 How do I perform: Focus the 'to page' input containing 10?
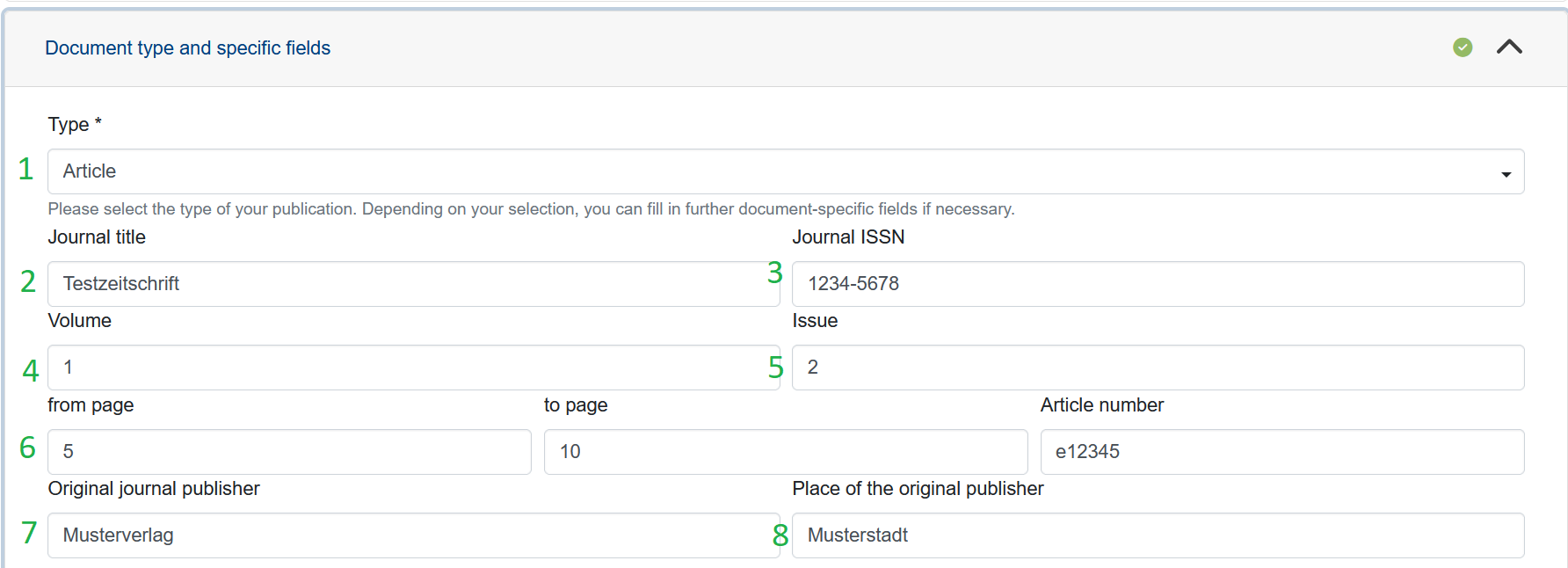tap(785, 452)
